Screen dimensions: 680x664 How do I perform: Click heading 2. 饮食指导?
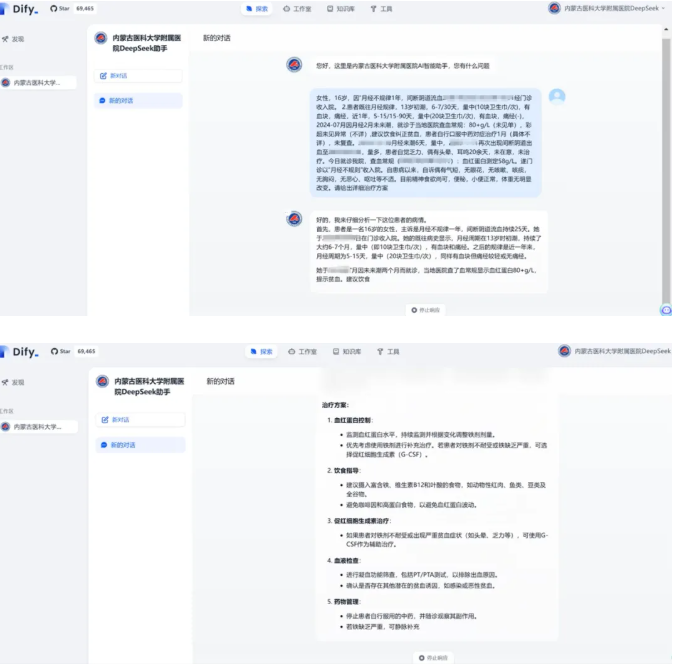[x=344, y=471]
